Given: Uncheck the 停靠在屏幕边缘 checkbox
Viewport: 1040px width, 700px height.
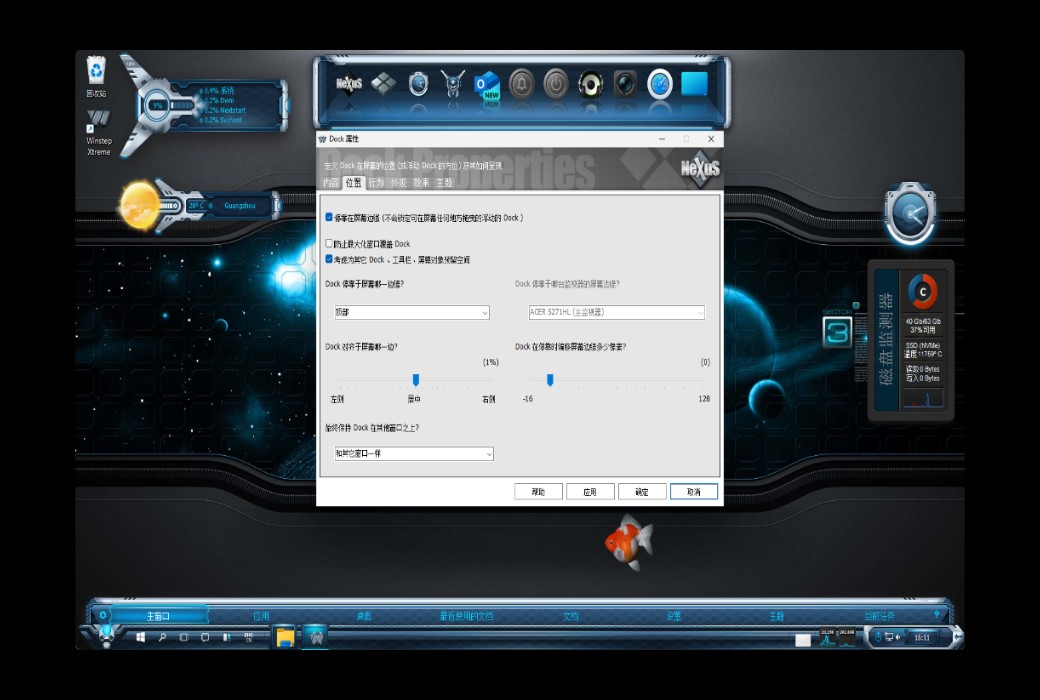Looking at the screenshot, I should (328, 219).
